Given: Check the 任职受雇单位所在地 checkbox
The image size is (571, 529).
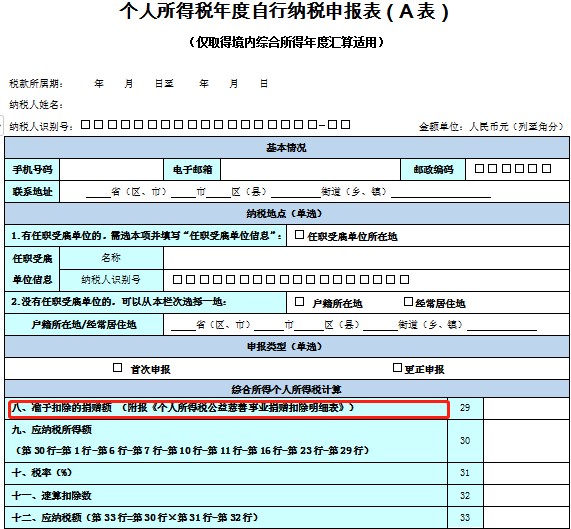Looking at the screenshot, I should tap(299, 235).
